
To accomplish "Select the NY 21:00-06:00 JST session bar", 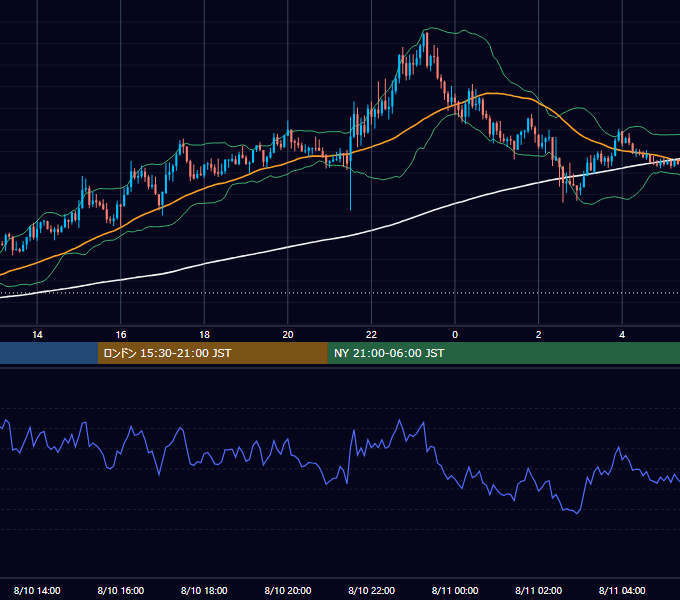I will click(503, 353).
